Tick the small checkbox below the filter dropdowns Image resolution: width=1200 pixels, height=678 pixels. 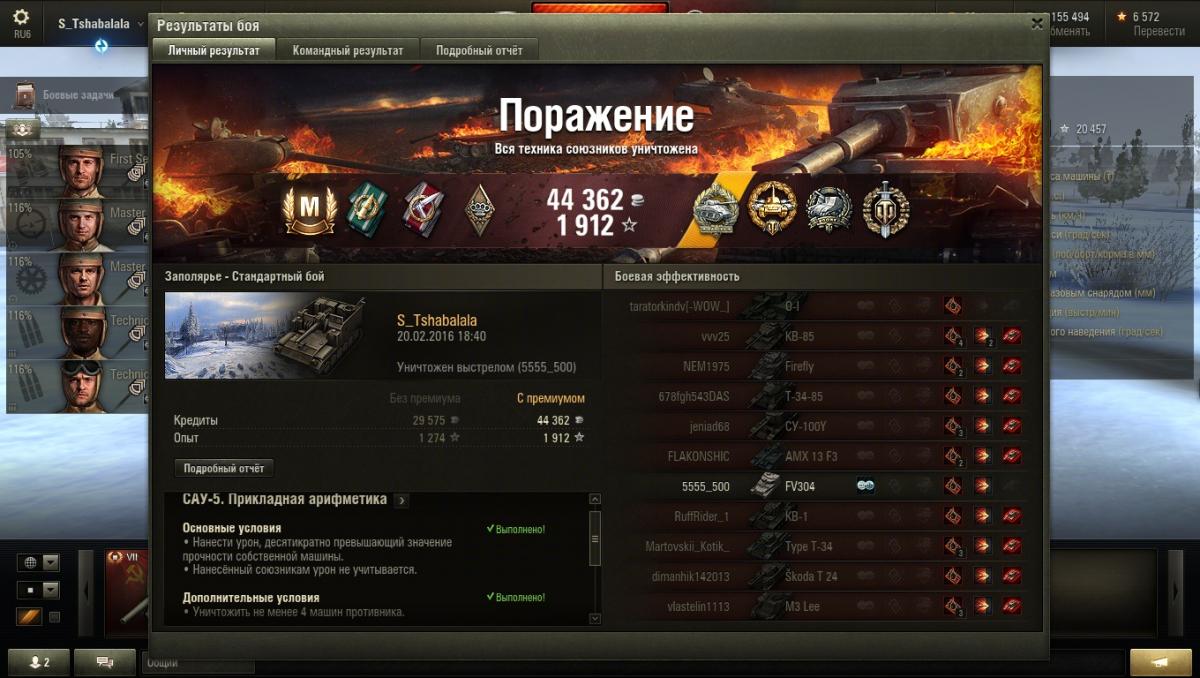tap(54, 617)
